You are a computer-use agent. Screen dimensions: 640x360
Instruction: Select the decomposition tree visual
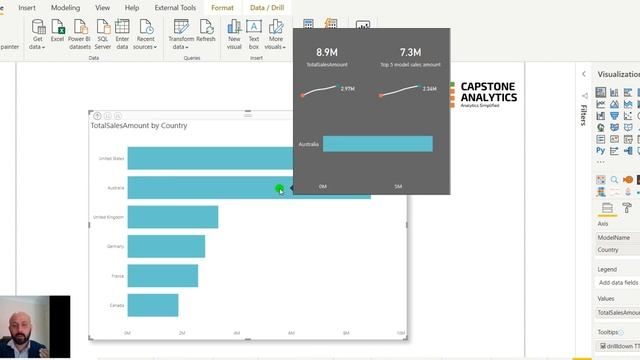[628, 151]
